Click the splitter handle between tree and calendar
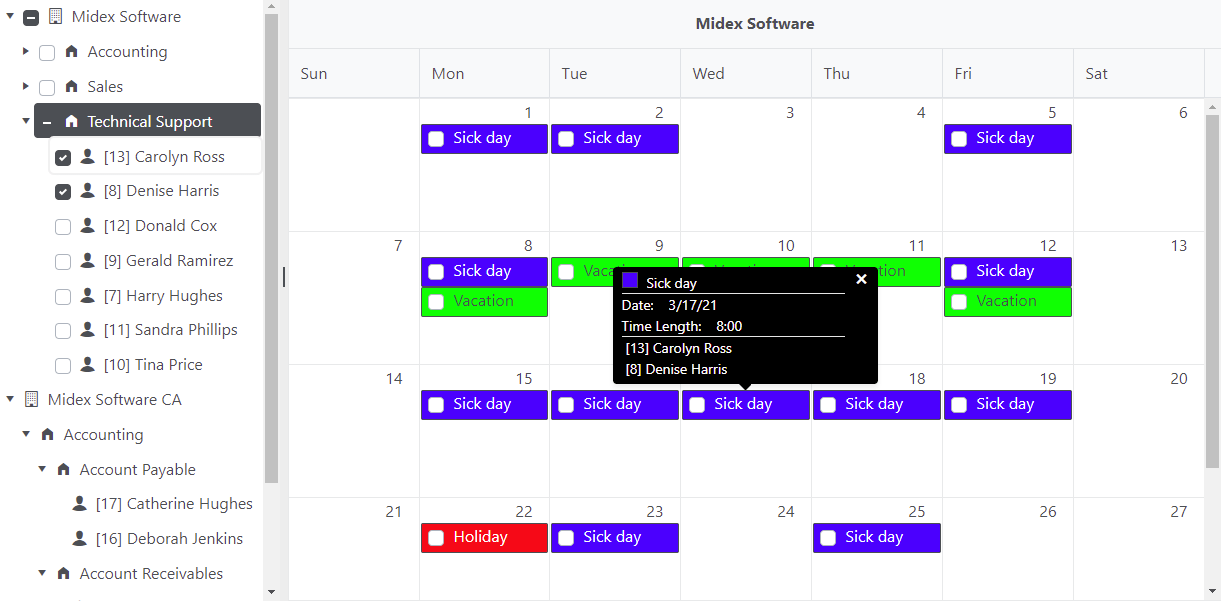This screenshot has height=601, width=1221. coord(284,277)
